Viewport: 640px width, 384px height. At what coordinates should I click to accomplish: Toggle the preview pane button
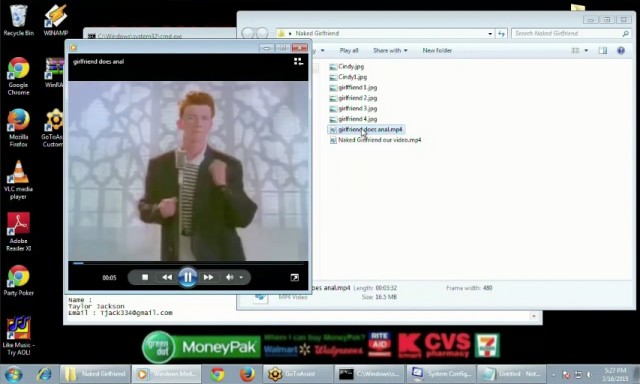[603, 51]
